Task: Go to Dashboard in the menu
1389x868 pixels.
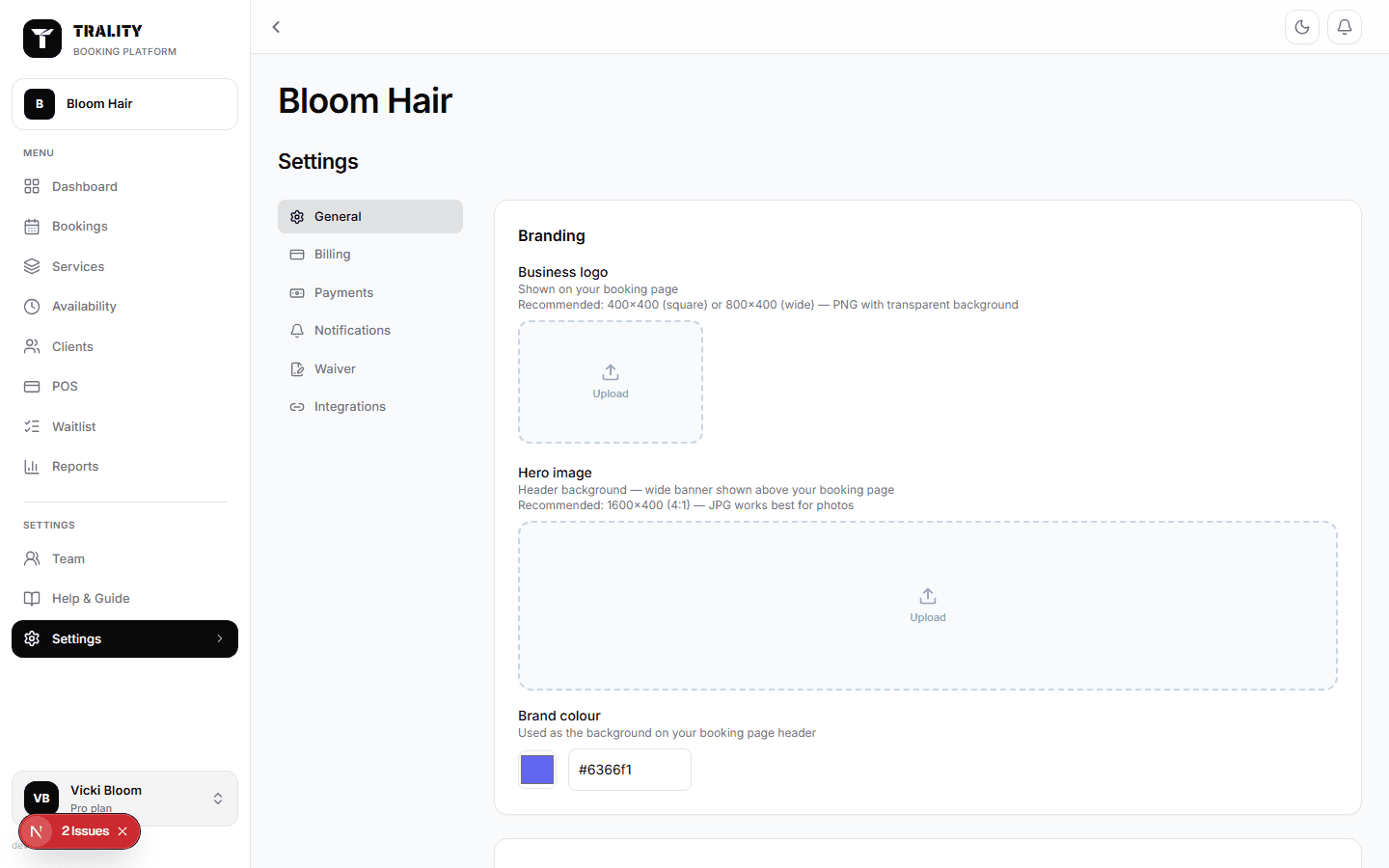Action: [124, 186]
